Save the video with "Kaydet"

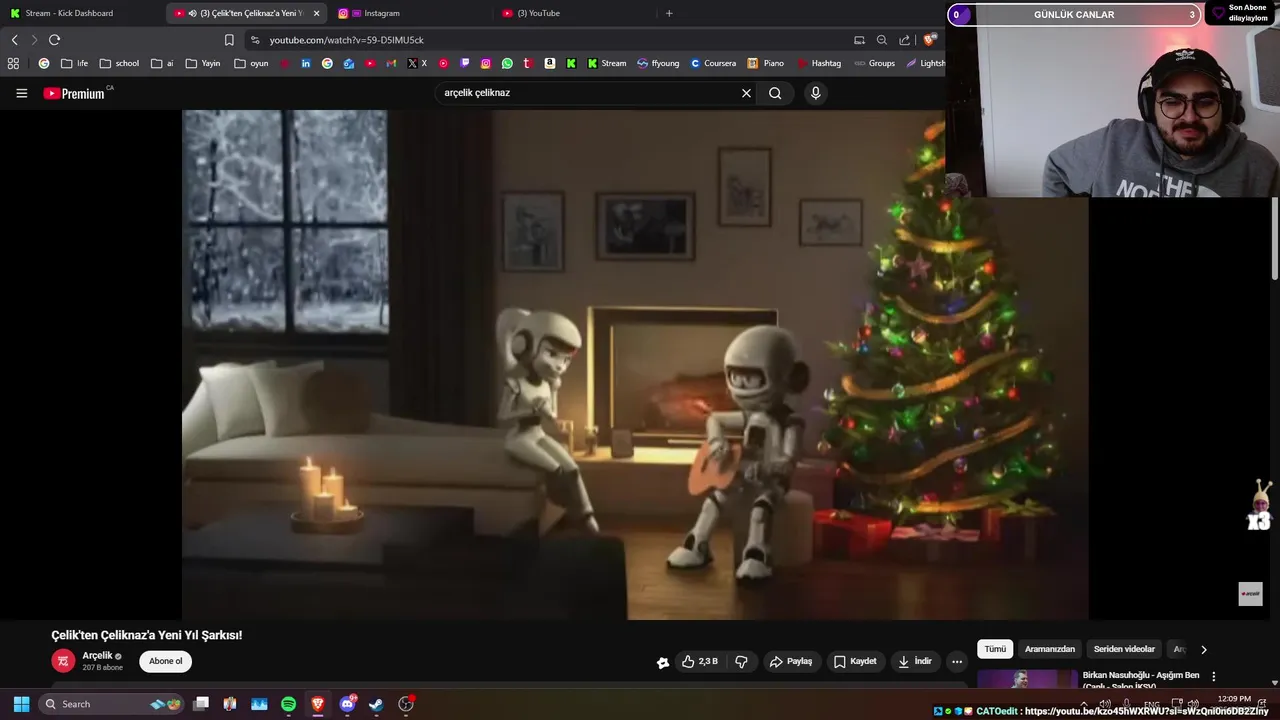click(855, 661)
